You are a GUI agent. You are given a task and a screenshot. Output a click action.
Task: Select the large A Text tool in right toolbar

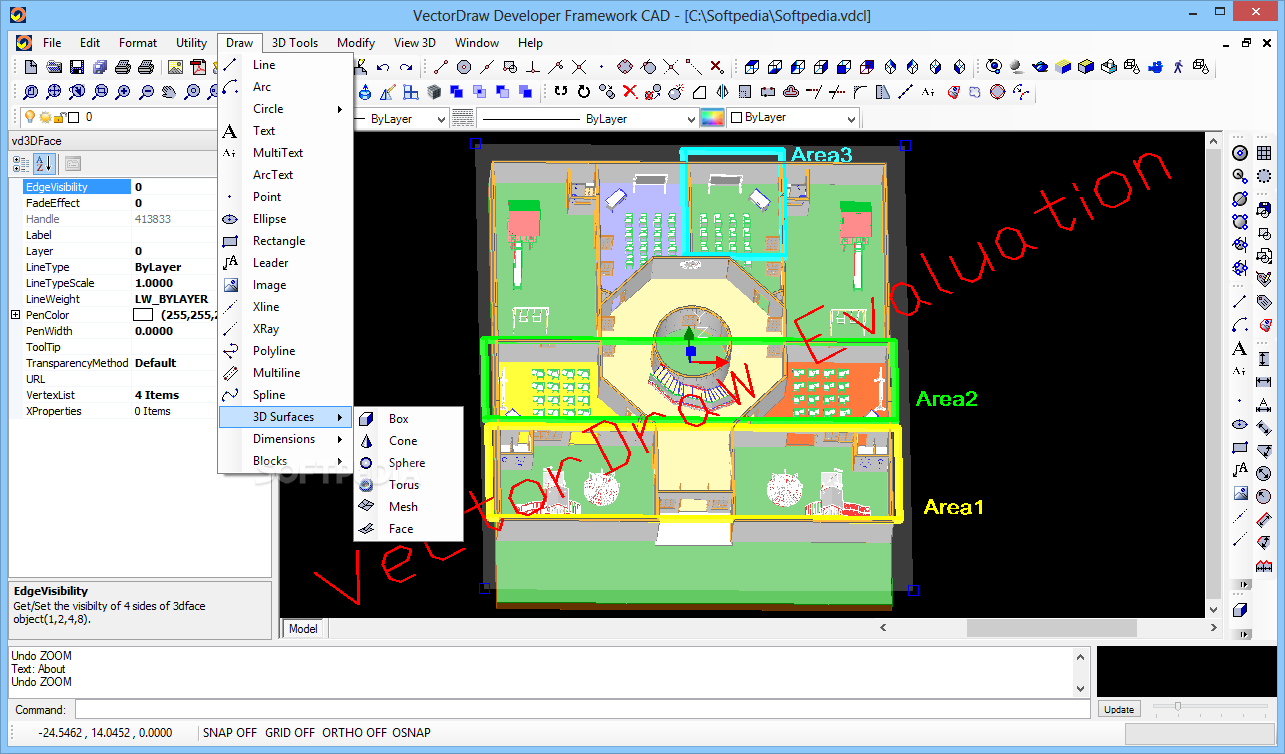[1240, 349]
